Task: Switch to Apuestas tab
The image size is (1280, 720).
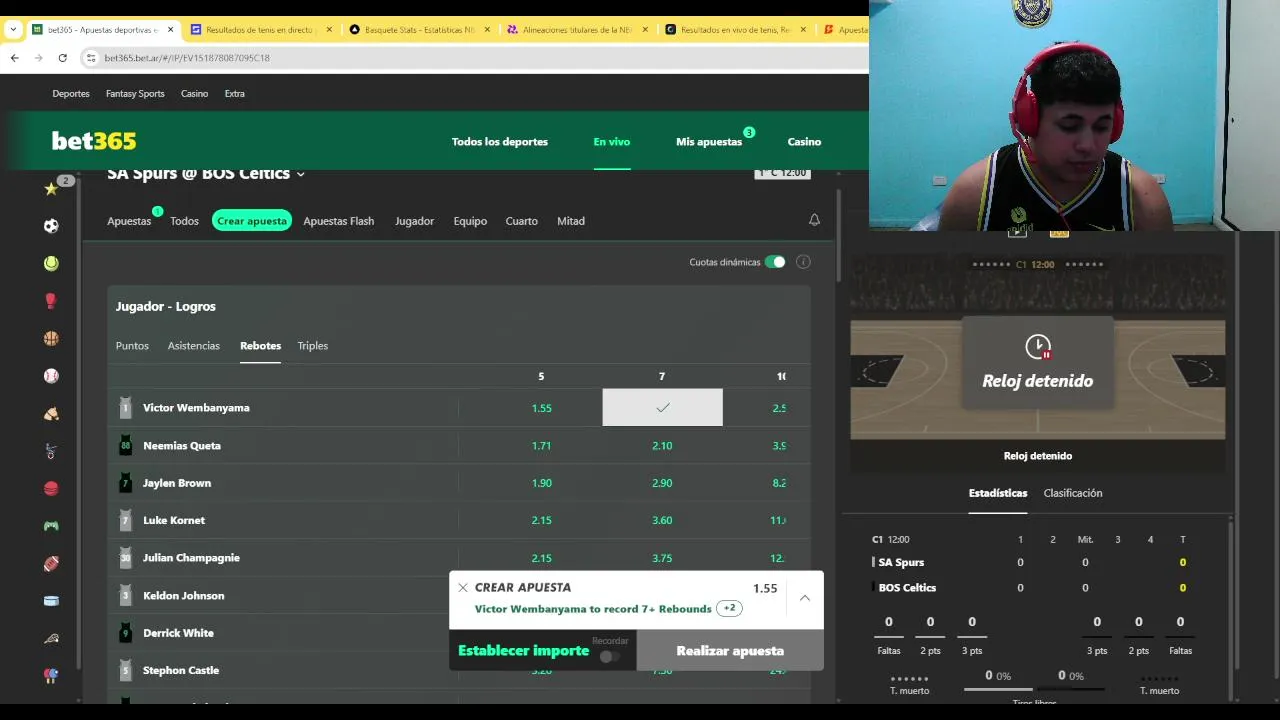Action: 129,221
